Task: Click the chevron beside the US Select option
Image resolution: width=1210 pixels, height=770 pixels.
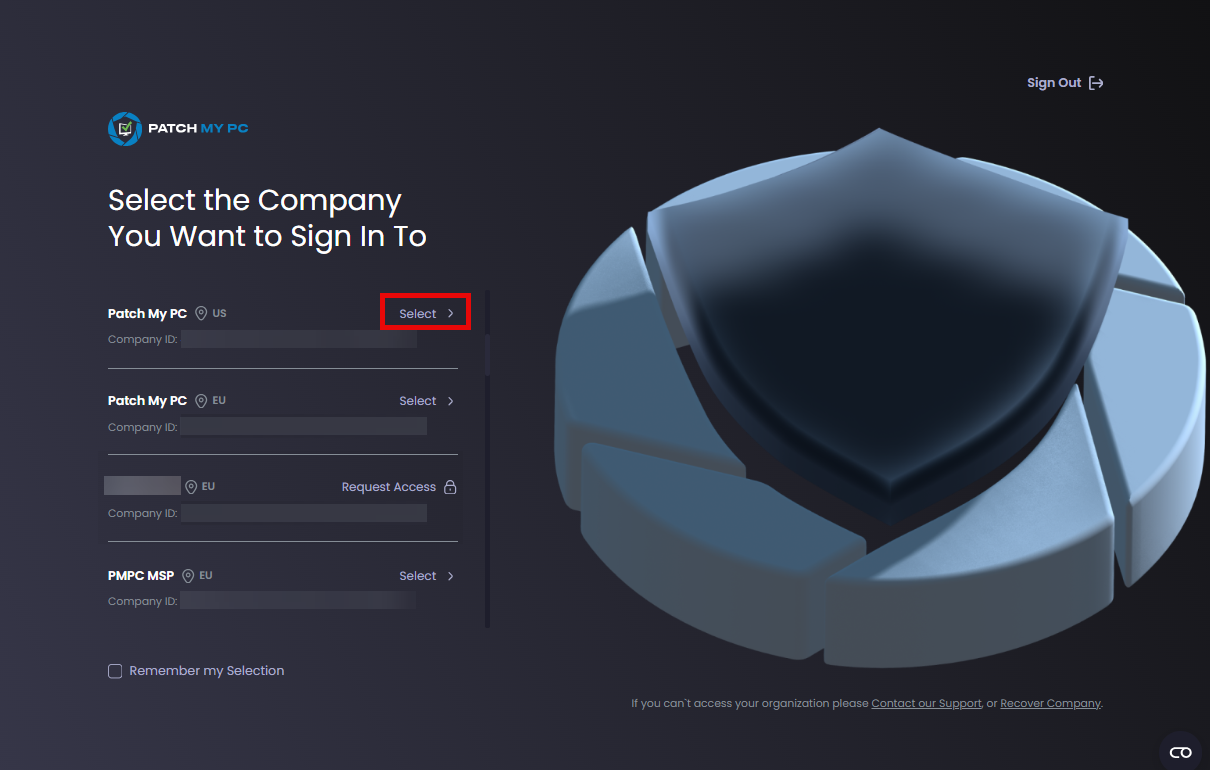Action: point(450,313)
